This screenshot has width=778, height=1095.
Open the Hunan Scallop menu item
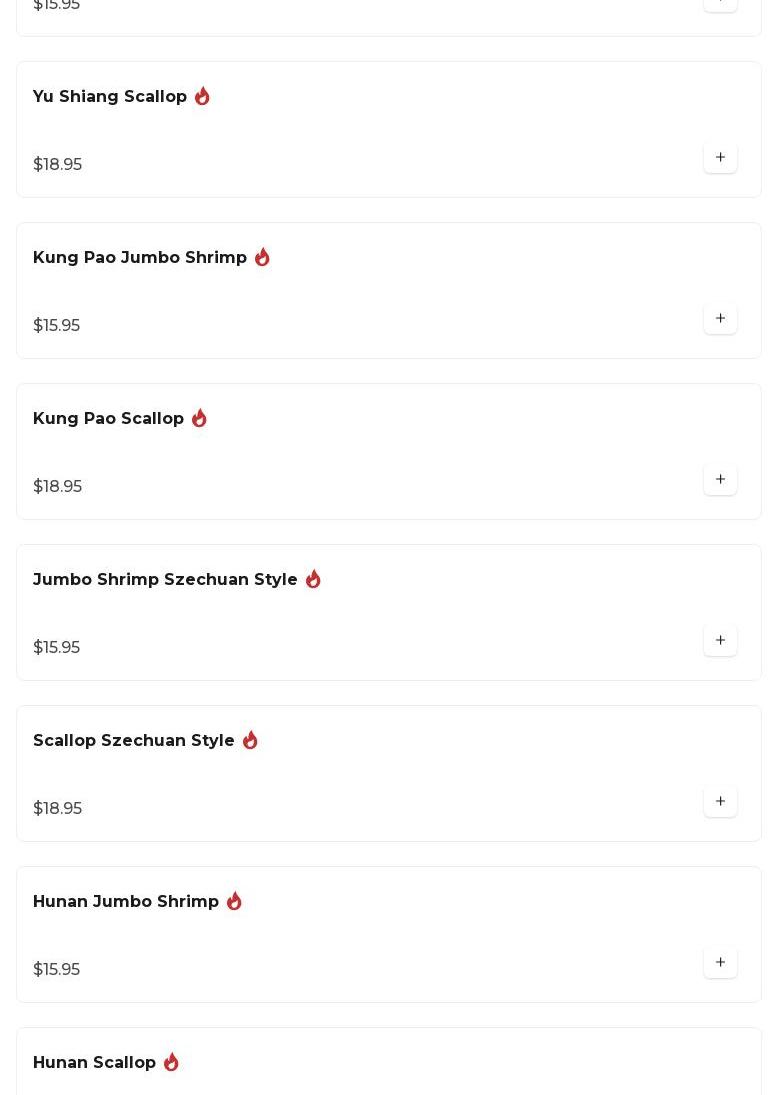(x=388, y=1061)
